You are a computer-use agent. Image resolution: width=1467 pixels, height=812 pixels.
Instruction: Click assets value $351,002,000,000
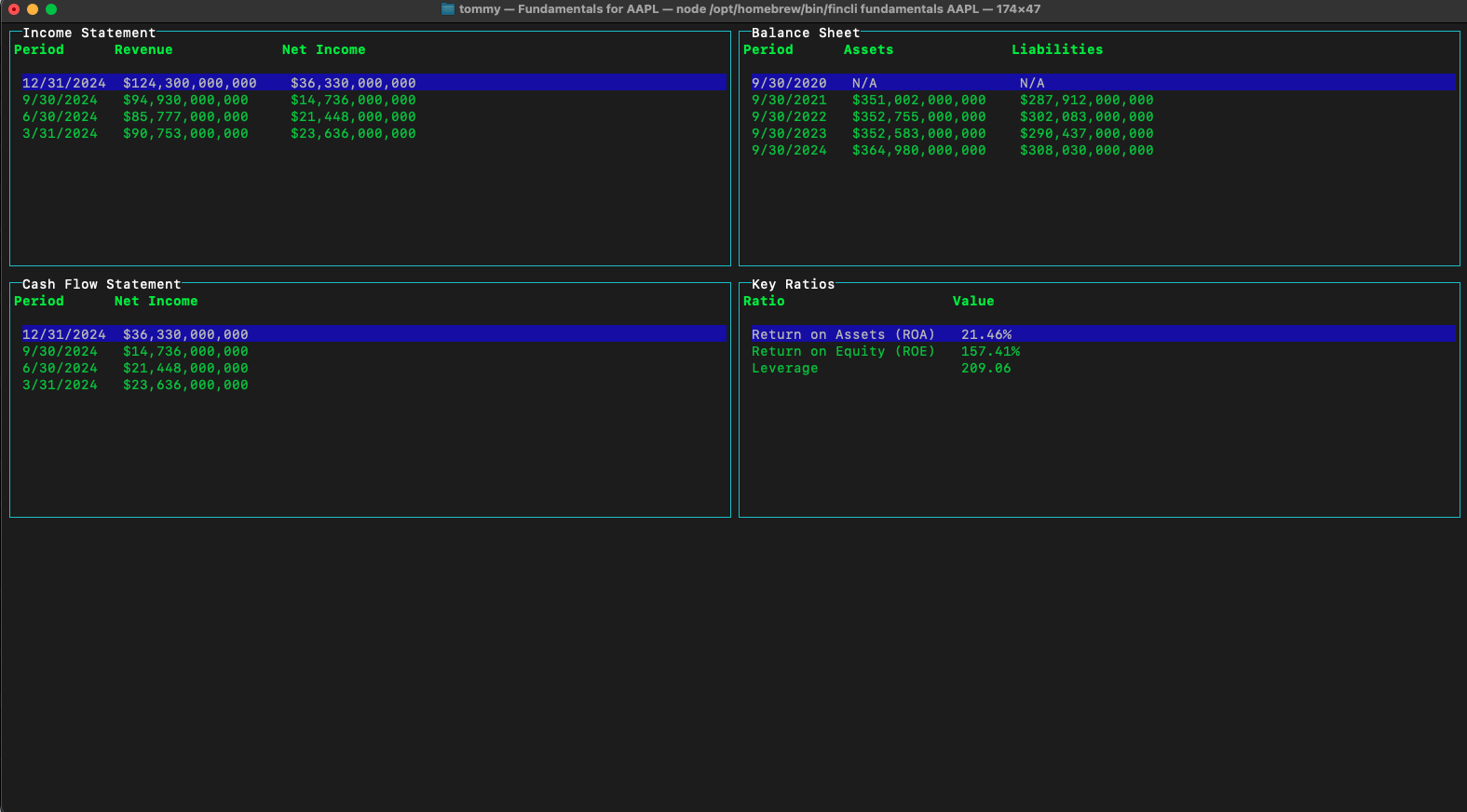919,100
